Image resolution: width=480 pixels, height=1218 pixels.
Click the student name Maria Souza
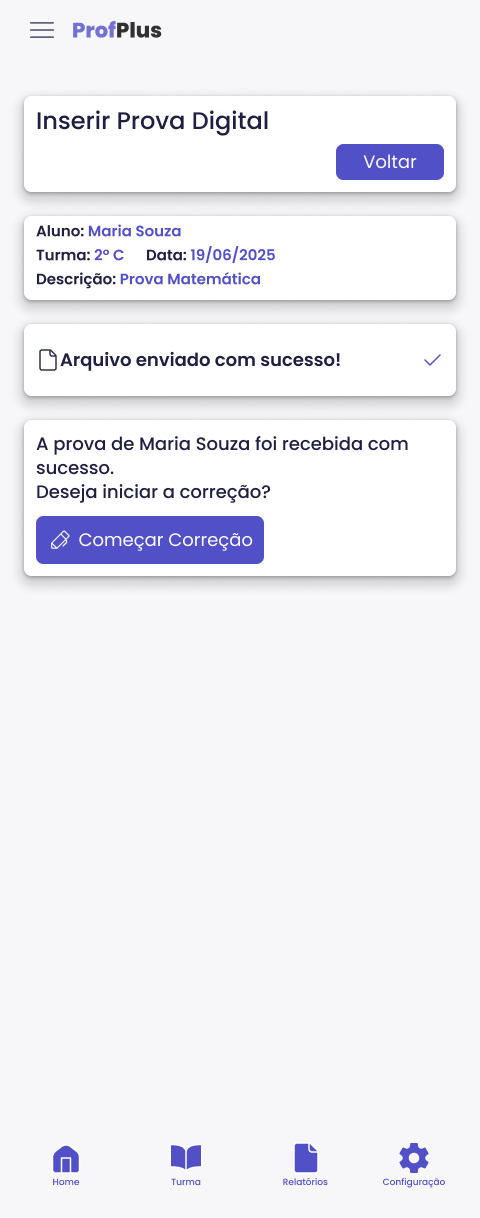pyautogui.click(x=135, y=231)
